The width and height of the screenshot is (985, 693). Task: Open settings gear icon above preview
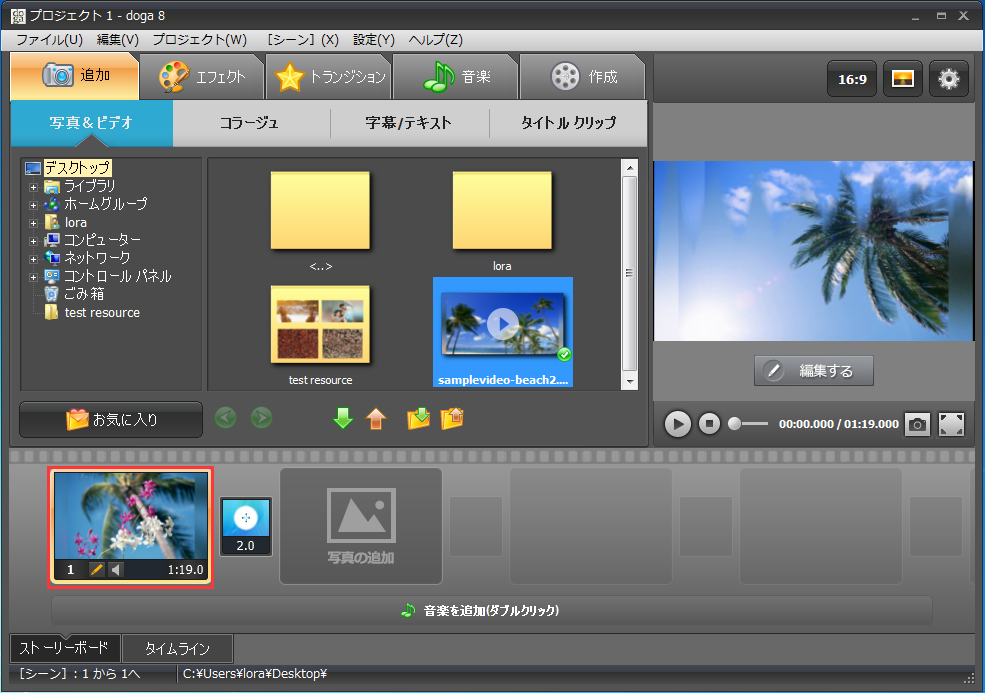(x=949, y=79)
